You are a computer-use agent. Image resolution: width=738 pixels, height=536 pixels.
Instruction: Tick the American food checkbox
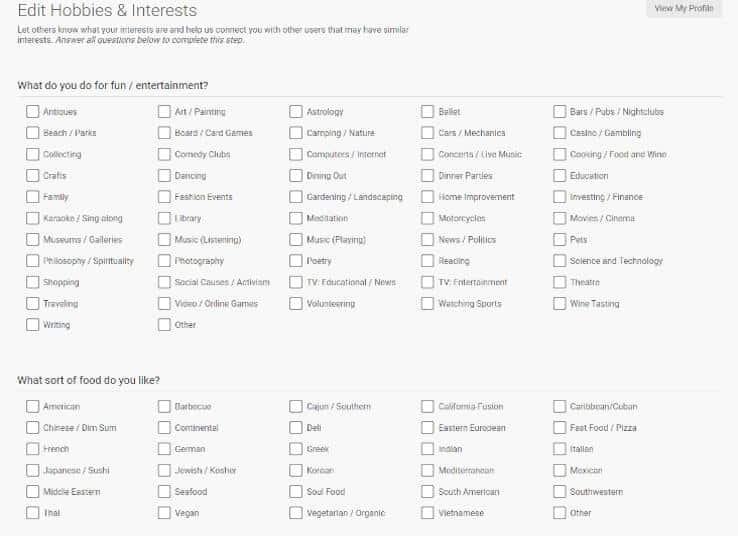click(x=32, y=406)
